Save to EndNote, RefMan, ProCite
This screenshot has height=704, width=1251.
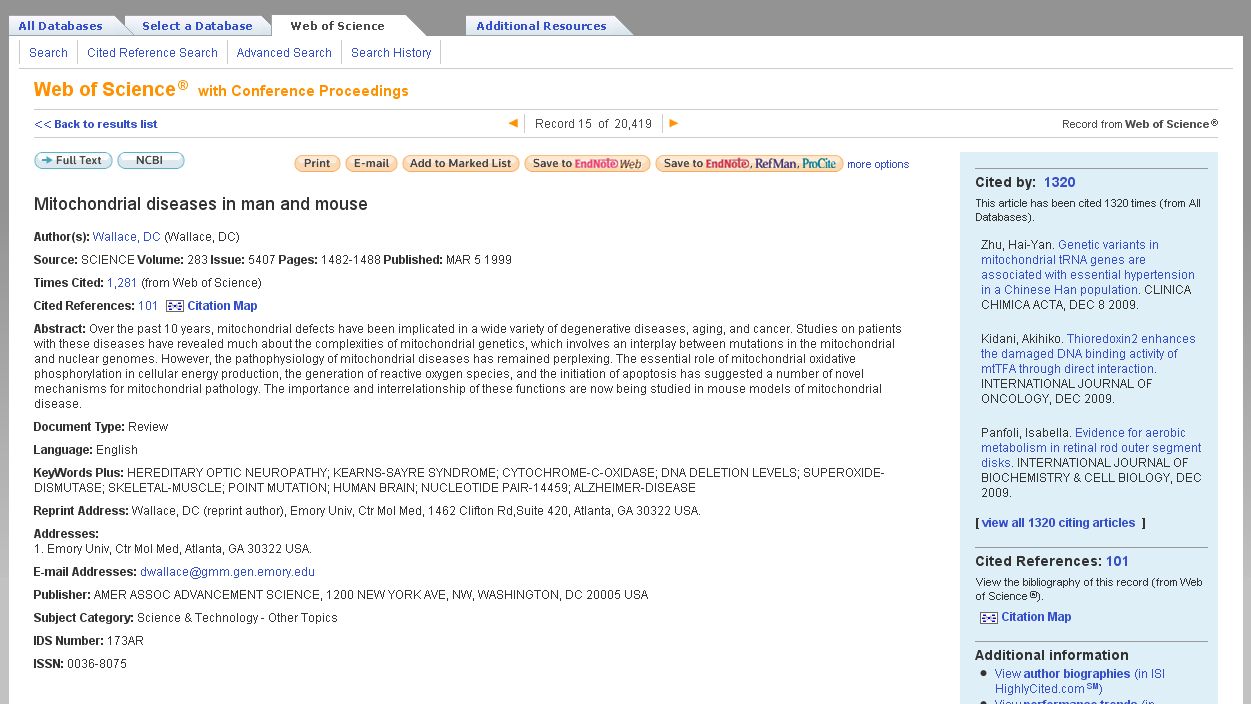[x=749, y=164]
